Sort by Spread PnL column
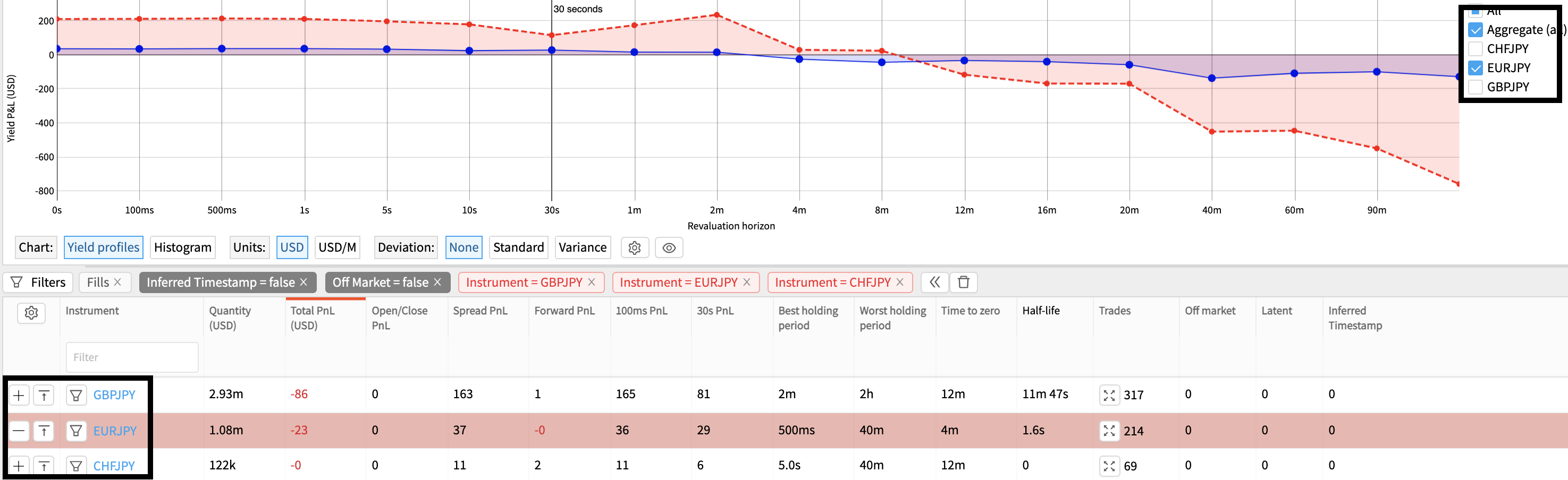1568x480 pixels. click(x=479, y=311)
